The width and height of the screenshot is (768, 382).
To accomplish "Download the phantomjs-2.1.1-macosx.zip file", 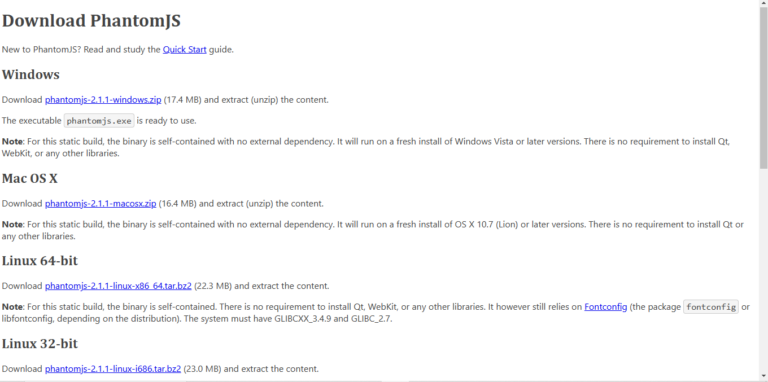I will [x=100, y=203].
